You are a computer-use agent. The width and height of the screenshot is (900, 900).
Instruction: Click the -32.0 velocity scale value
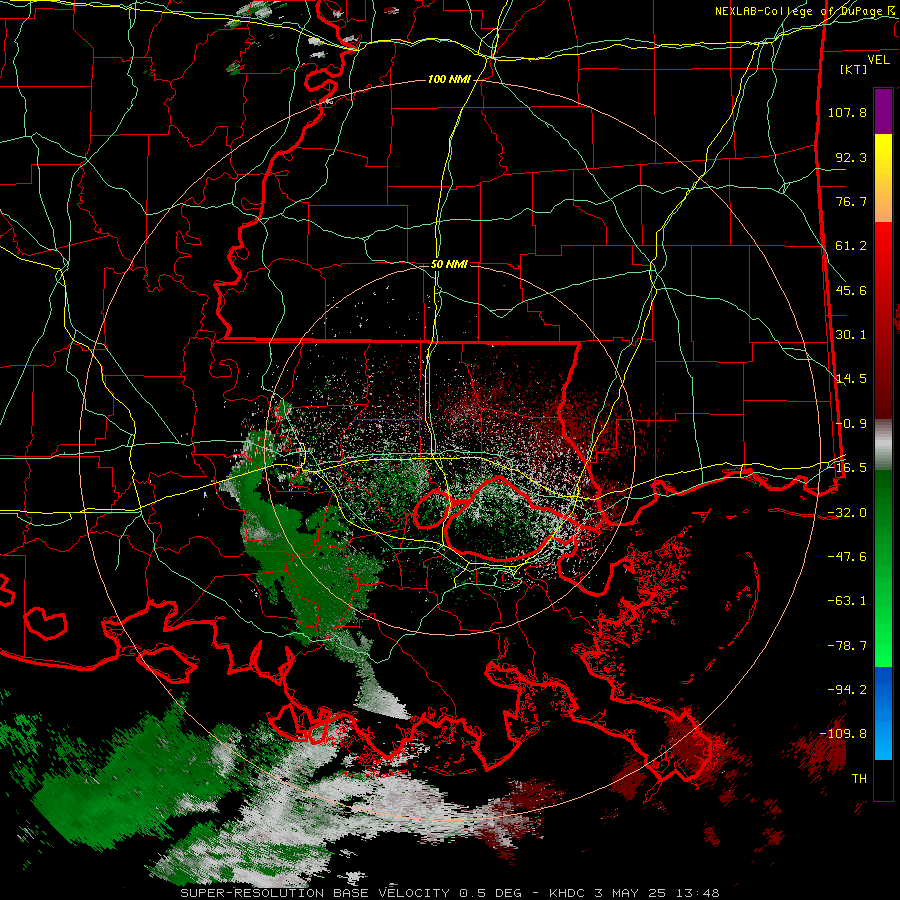[848, 513]
